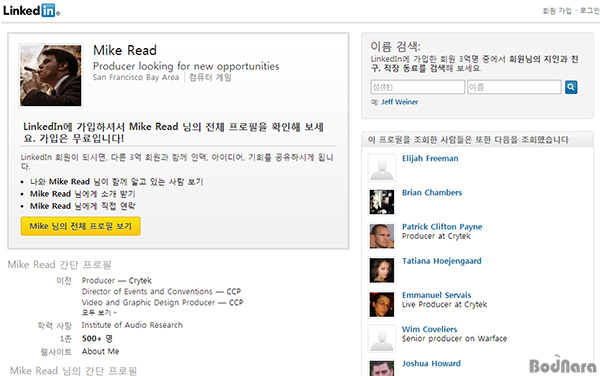Click the 'Producer — Crytek' entry

(117, 280)
